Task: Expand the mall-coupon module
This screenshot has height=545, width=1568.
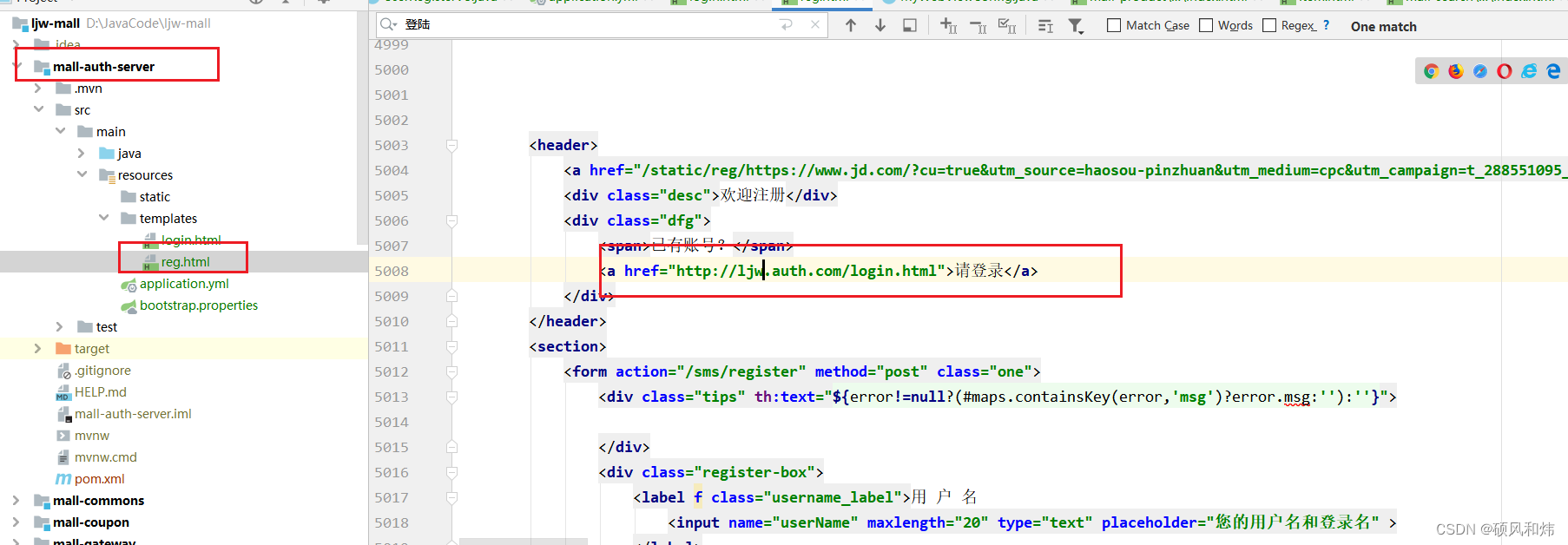Action: (x=16, y=522)
